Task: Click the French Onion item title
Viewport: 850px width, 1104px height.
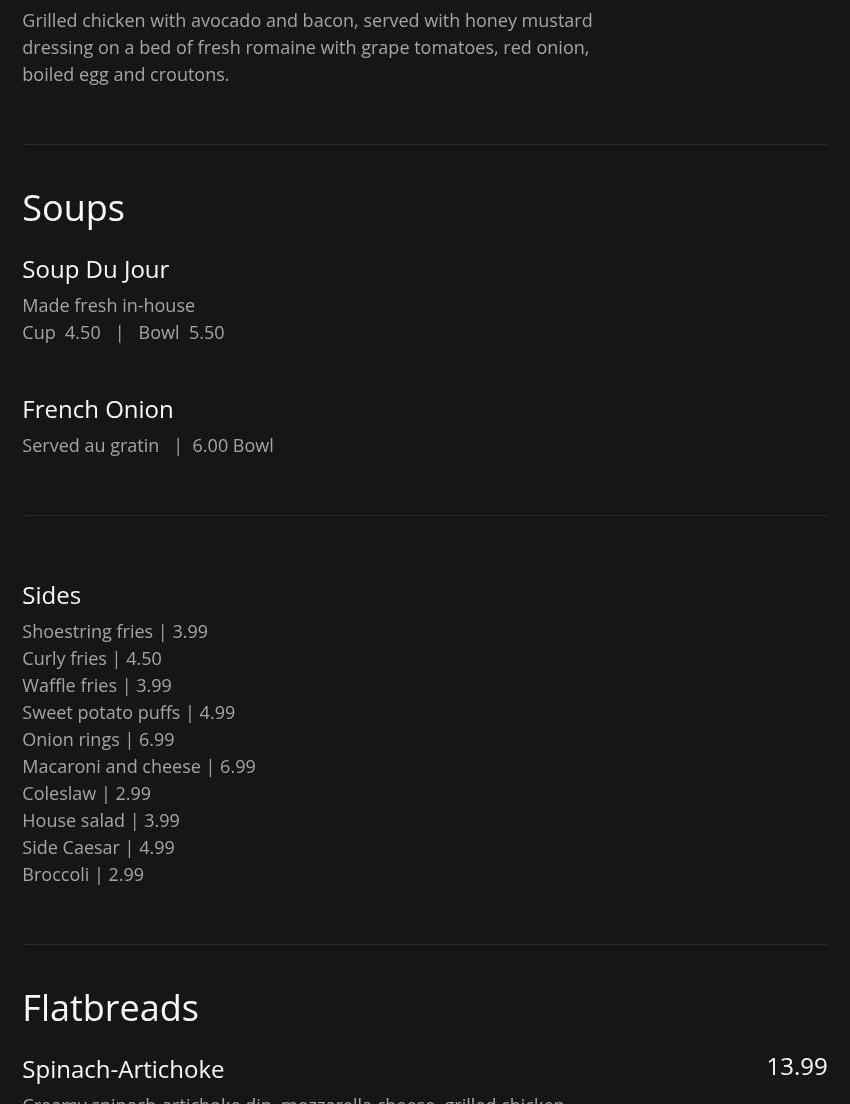Action: (97, 409)
